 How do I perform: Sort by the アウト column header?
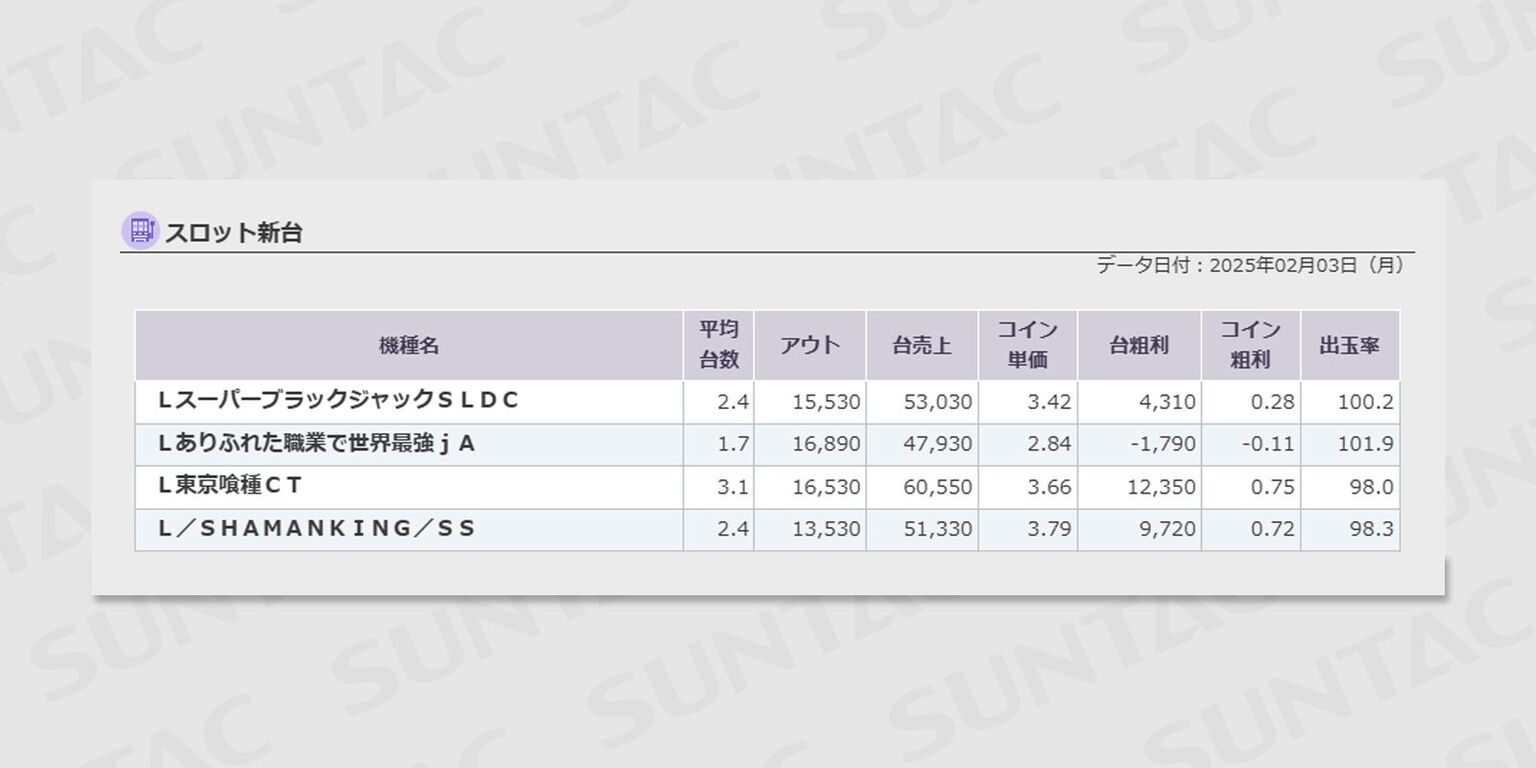coord(810,346)
